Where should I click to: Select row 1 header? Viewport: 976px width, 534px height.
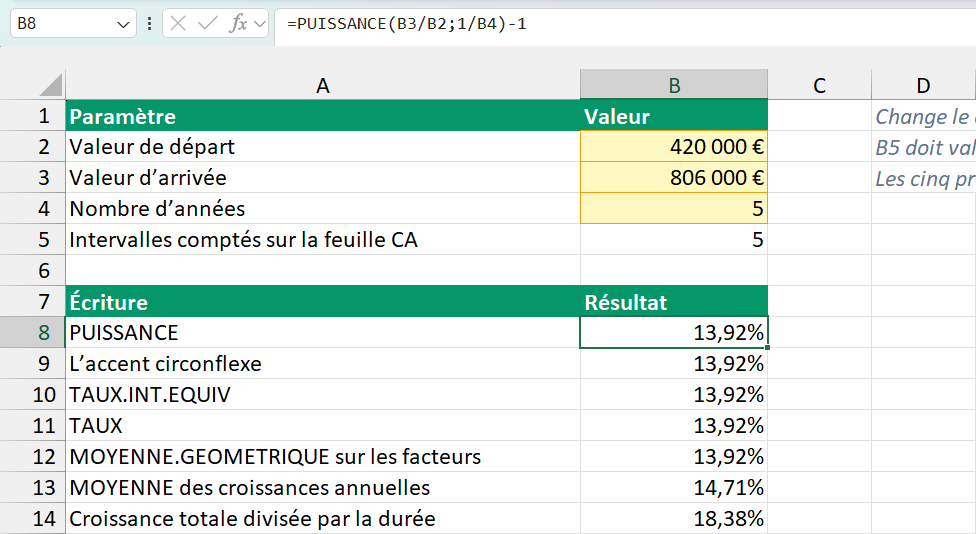click(32, 115)
